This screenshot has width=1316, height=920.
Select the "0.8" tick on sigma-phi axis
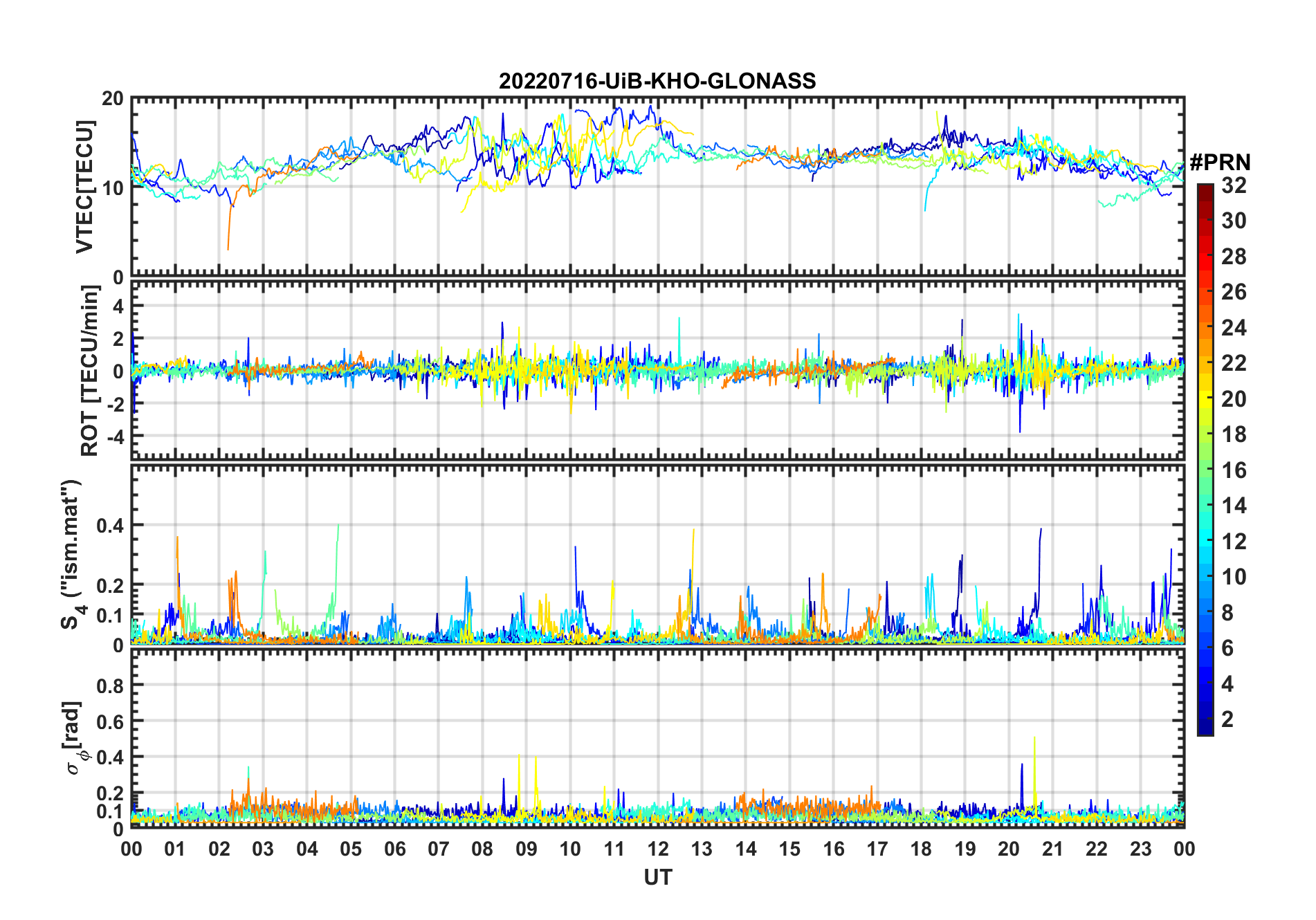[111, 686]
